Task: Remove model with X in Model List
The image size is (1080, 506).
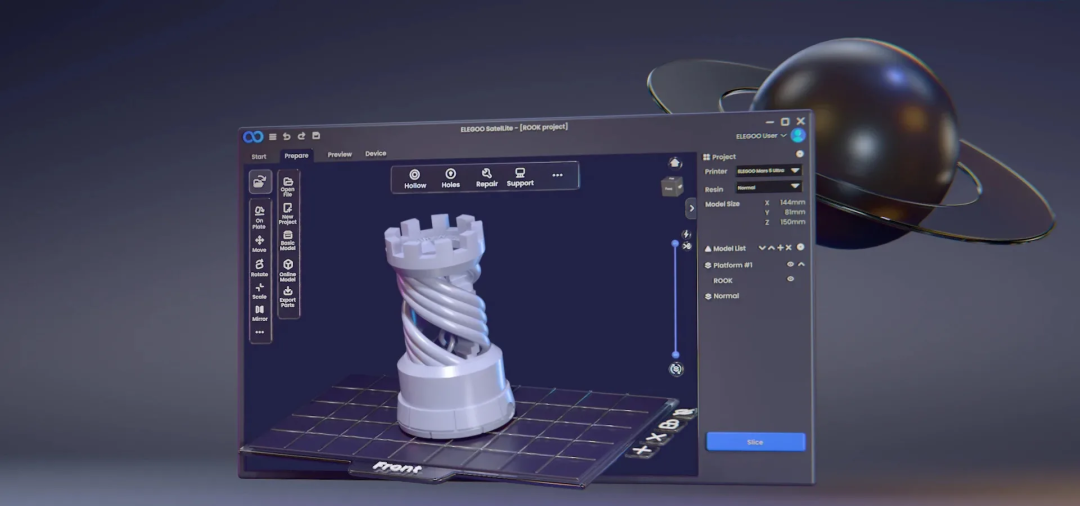Action: pyautogui.click(x=789, y=248)
